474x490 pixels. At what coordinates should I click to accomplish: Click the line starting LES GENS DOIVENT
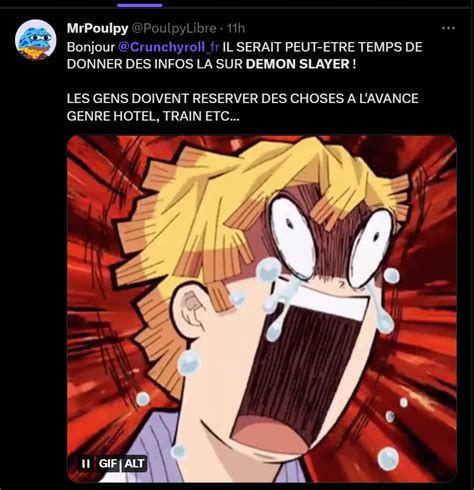(x=243, y=99)
